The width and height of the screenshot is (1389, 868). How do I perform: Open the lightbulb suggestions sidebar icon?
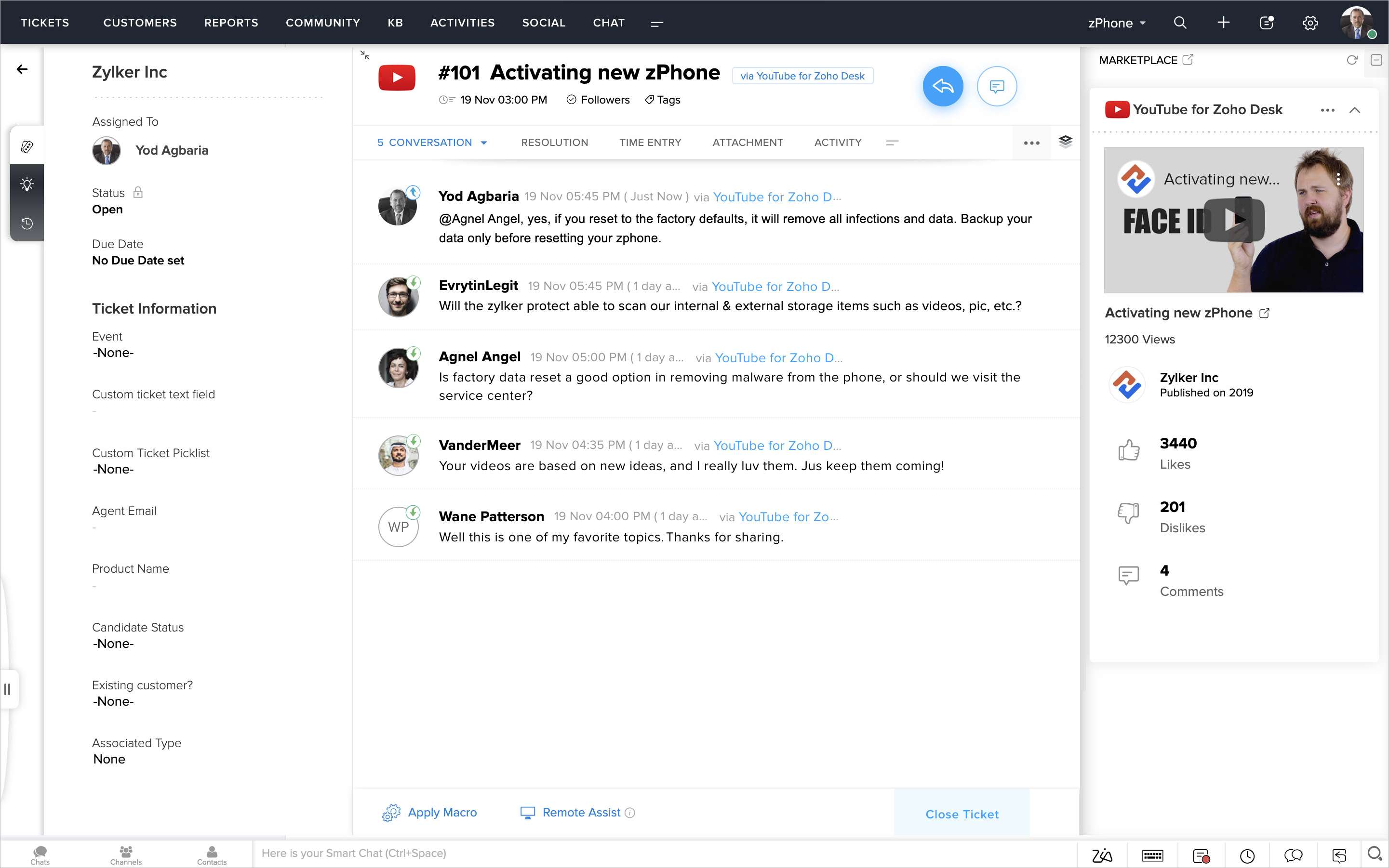[27, 184]
